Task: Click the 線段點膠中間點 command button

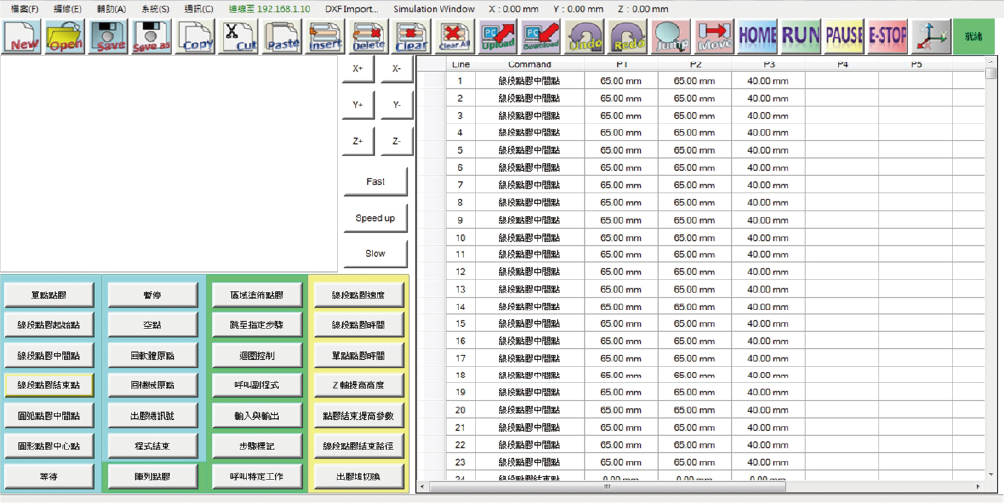Action: pos(49,356)
